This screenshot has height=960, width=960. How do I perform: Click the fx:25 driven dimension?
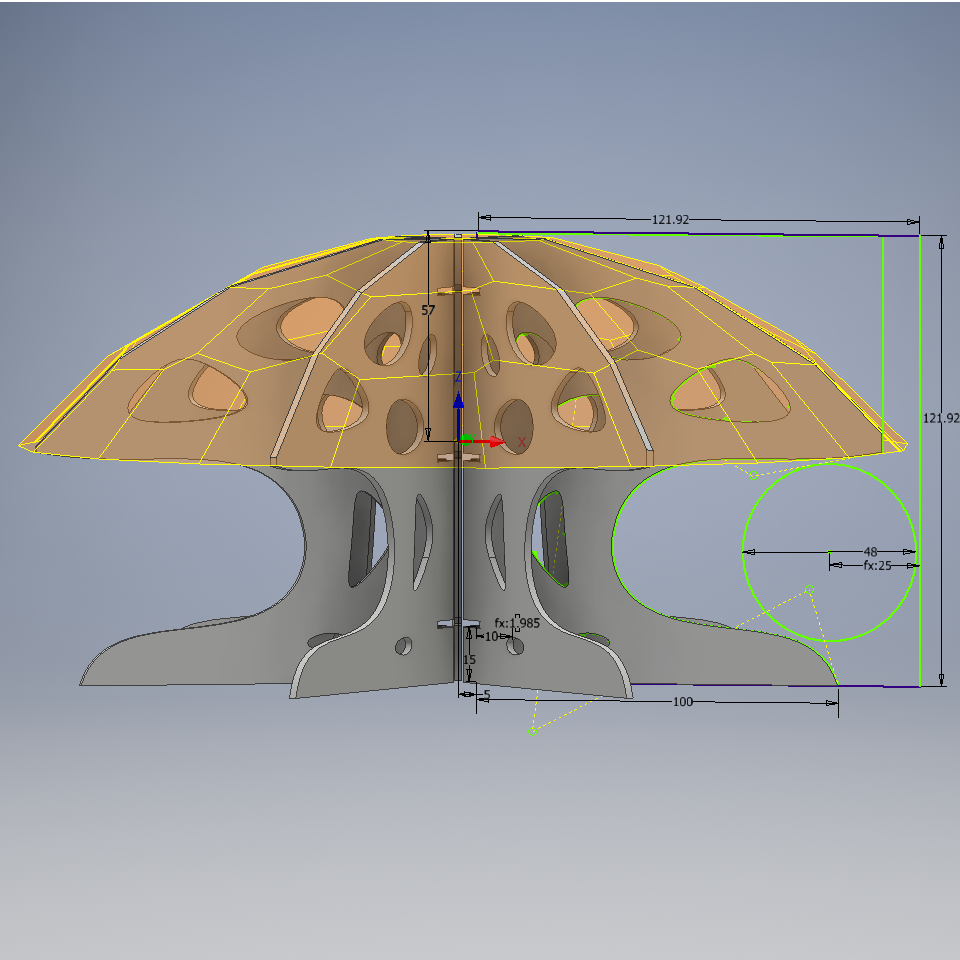point(877,565)
